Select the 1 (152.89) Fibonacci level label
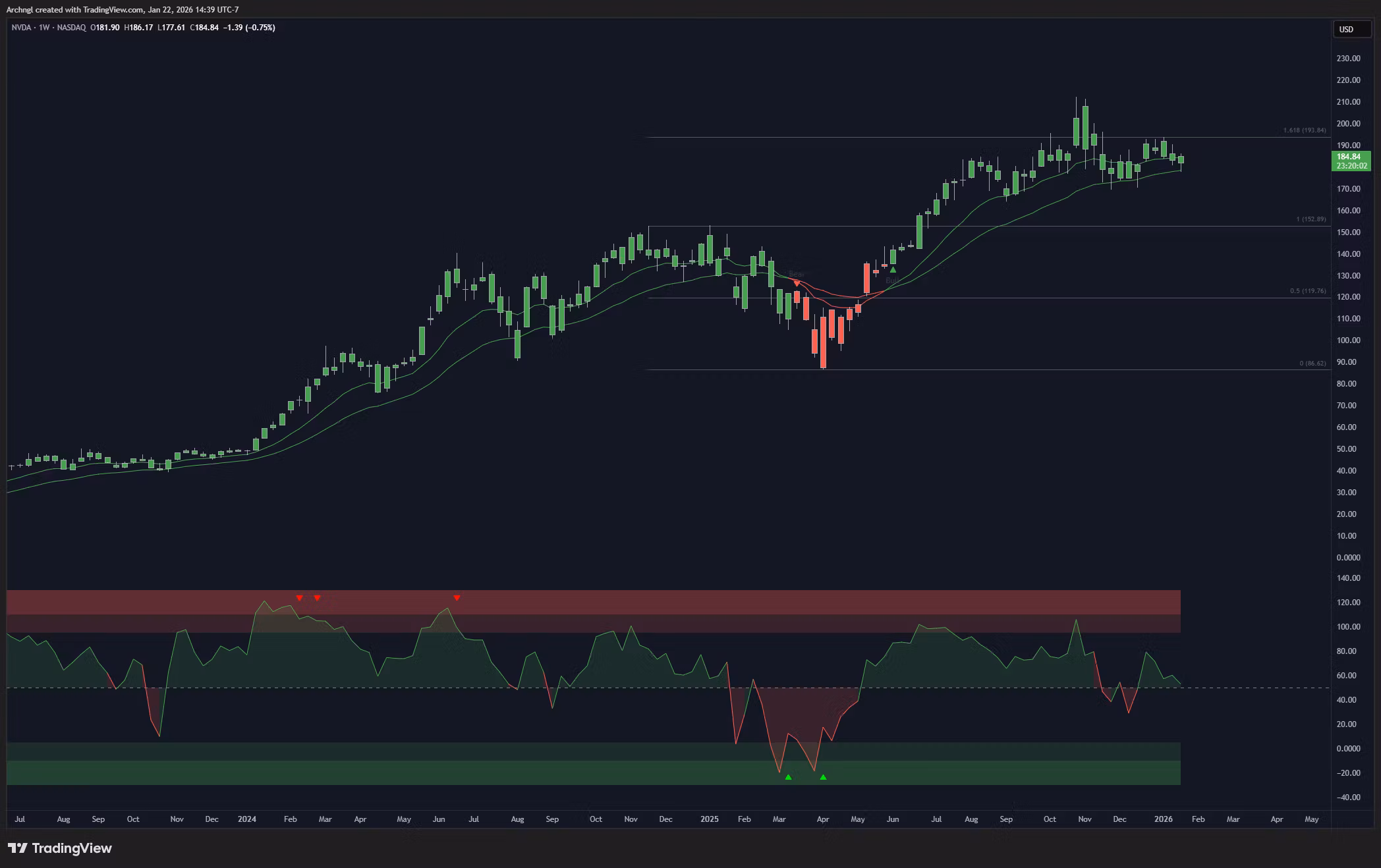The image size is (1381, 868). [x=1311, y=219]
